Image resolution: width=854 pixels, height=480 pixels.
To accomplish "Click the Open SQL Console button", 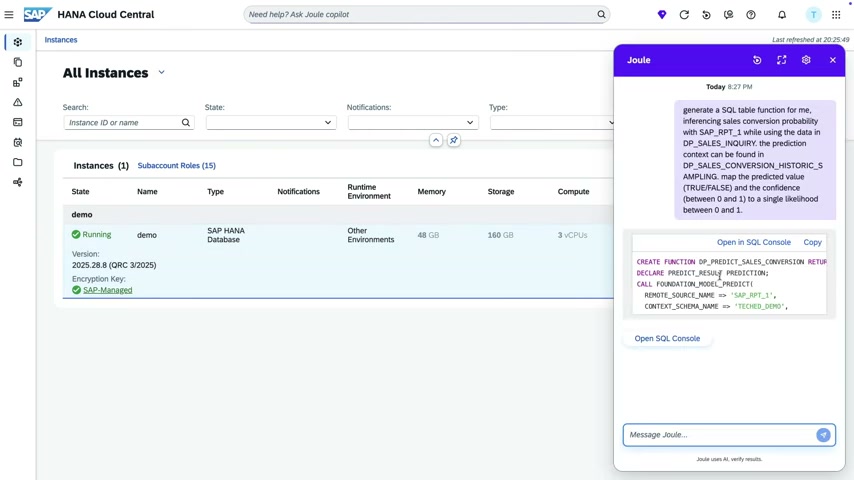I will coord(667,338).
